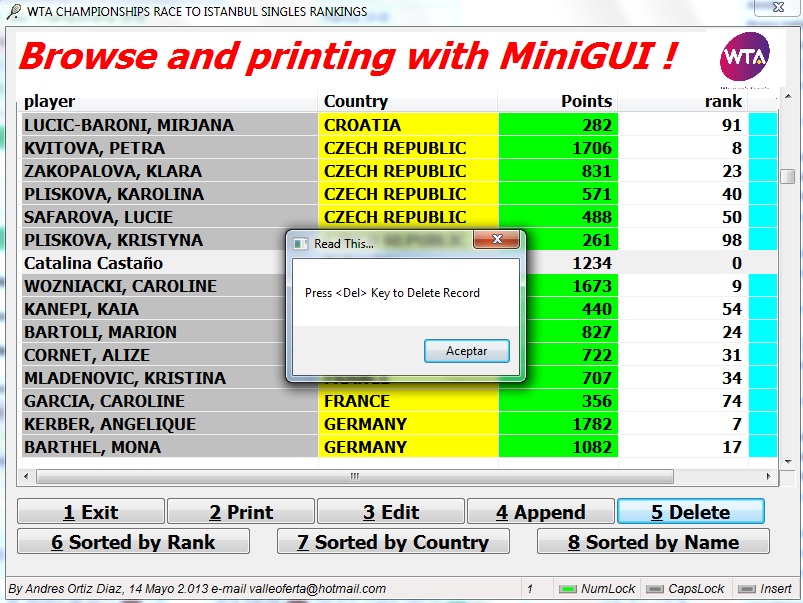Viewport: 803px width, 603px height.
Task: Sort players with the 8 Sorted by Name button
Action: [x=653, y=542]
